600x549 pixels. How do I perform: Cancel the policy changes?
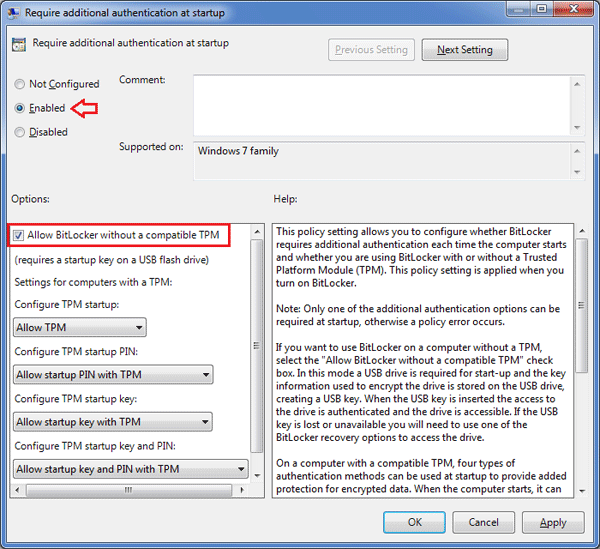[x=483, y=522]
